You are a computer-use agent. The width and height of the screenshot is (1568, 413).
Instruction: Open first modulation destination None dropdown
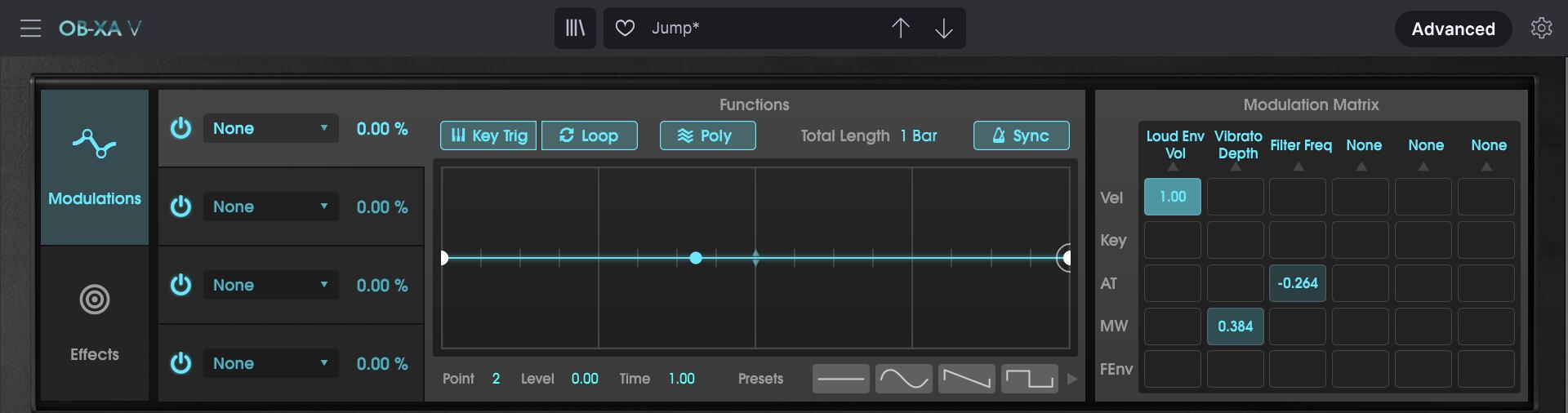click(270, 128)
